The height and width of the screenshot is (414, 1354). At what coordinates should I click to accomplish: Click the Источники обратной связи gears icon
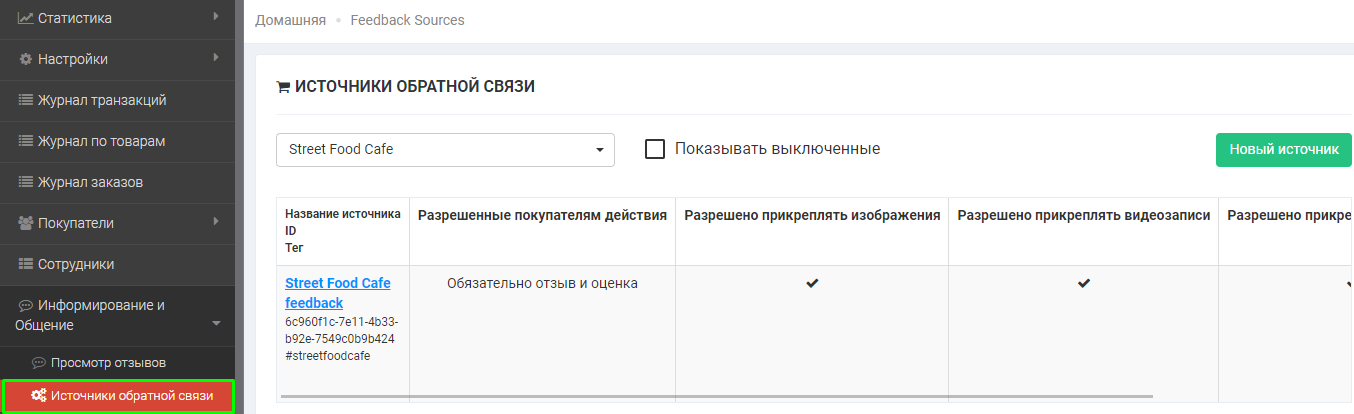(x=38, y=396)
